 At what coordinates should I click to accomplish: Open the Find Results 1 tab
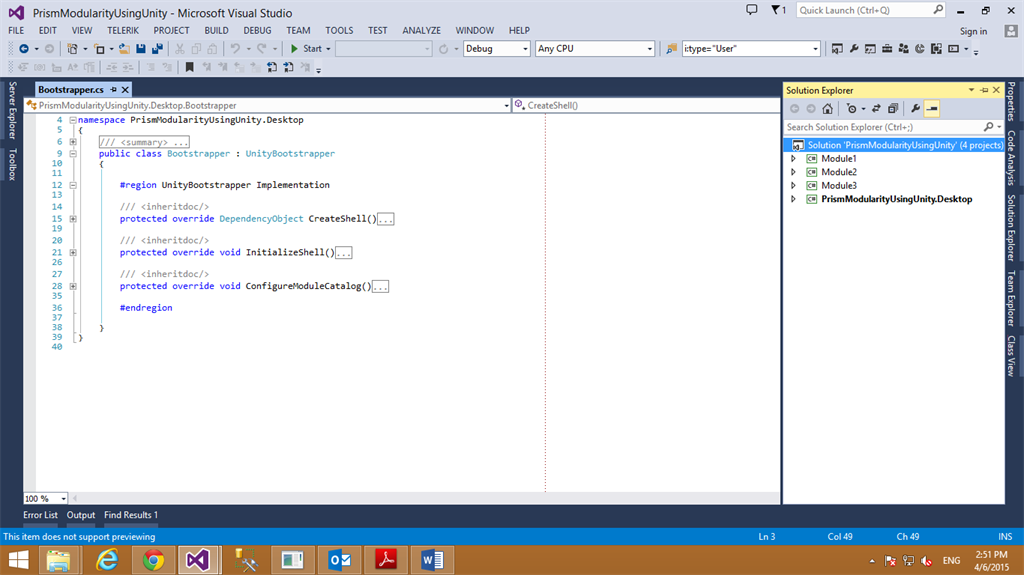pyautogui.click(x=131, y=515)
